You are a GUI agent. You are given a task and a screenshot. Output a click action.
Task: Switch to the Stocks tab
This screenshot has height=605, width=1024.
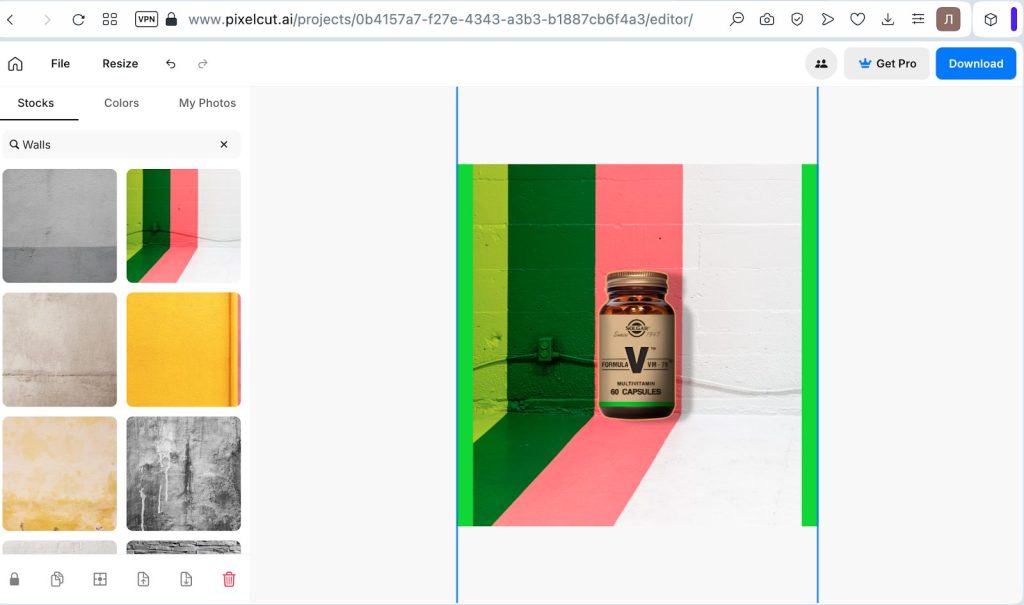pyautogui.click(x=36, y=103)
